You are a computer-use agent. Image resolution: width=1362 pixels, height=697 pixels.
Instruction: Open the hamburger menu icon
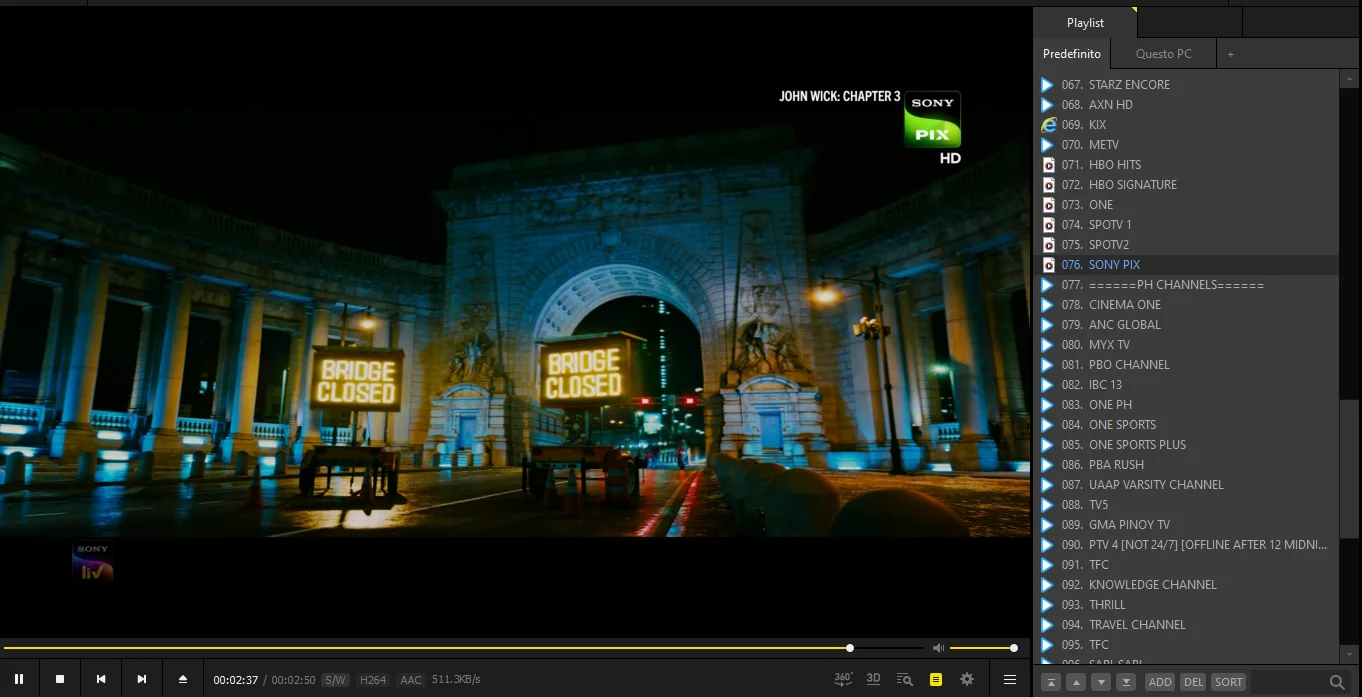1010,679
